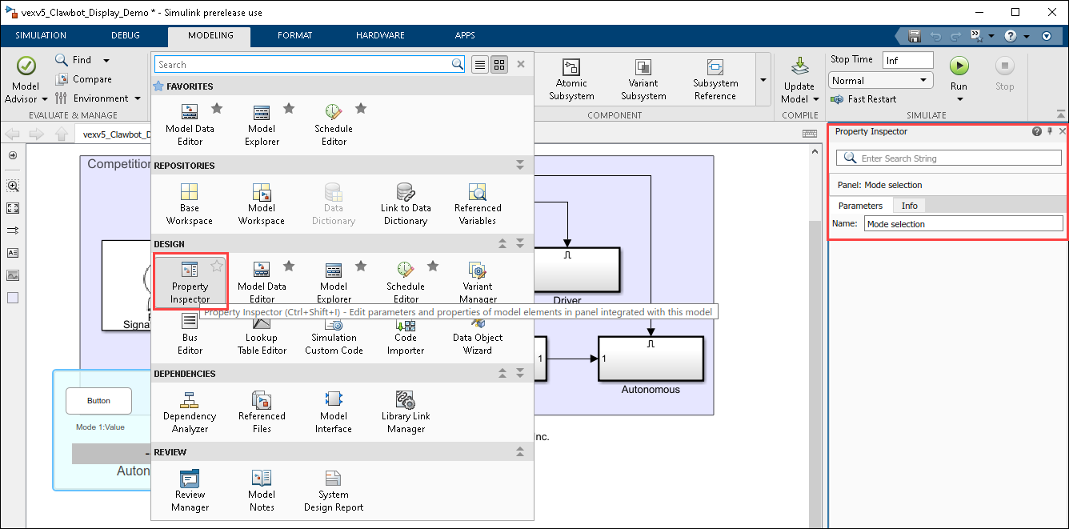Collapse the Repositories section
Screen dimensions: 1069x529
tap(520, 165)
